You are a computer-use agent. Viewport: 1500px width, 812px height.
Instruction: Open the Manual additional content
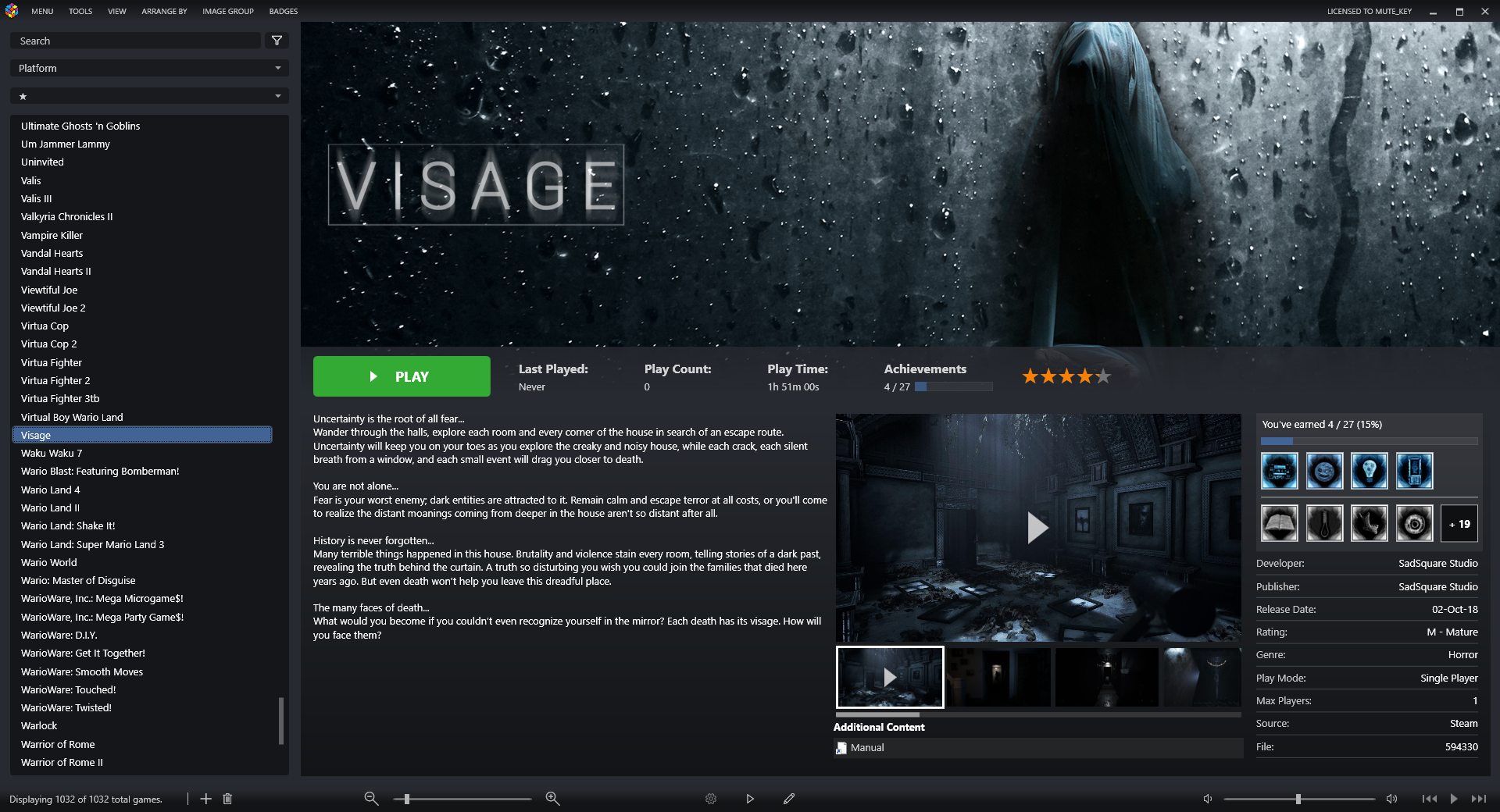[1038, 748]
